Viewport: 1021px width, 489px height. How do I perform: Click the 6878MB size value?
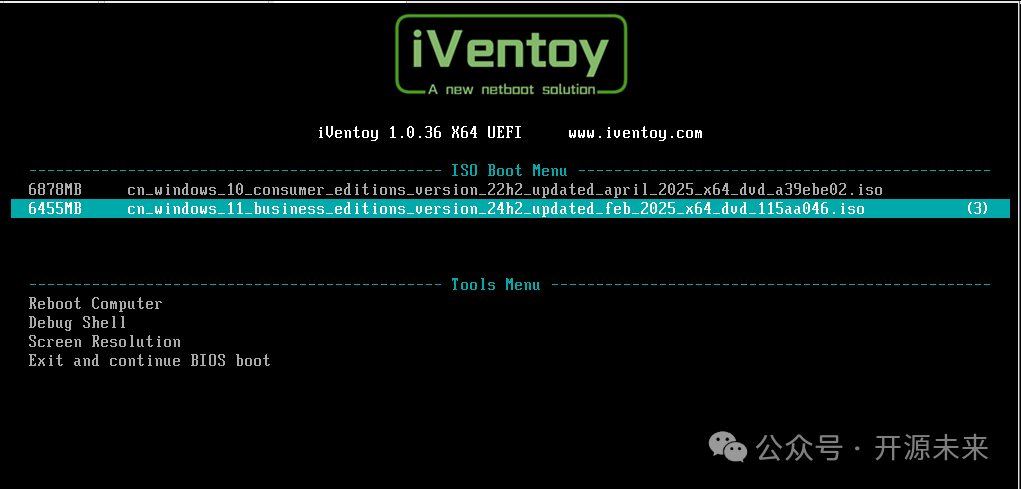click(55, 190)
